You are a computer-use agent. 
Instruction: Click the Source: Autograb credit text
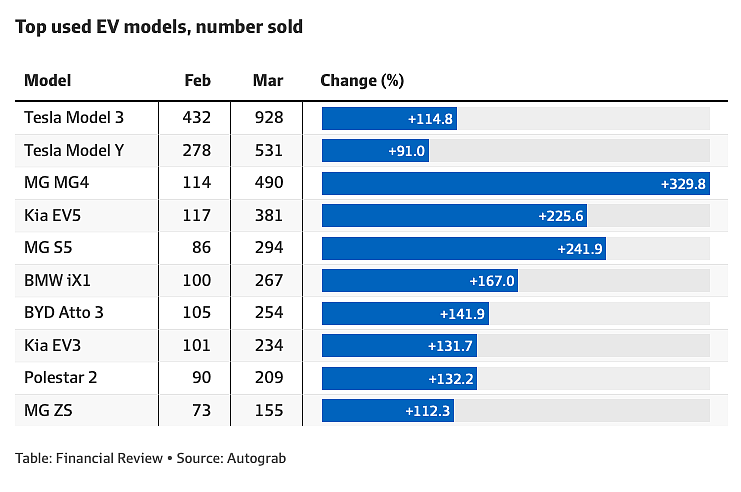point(231,458)
